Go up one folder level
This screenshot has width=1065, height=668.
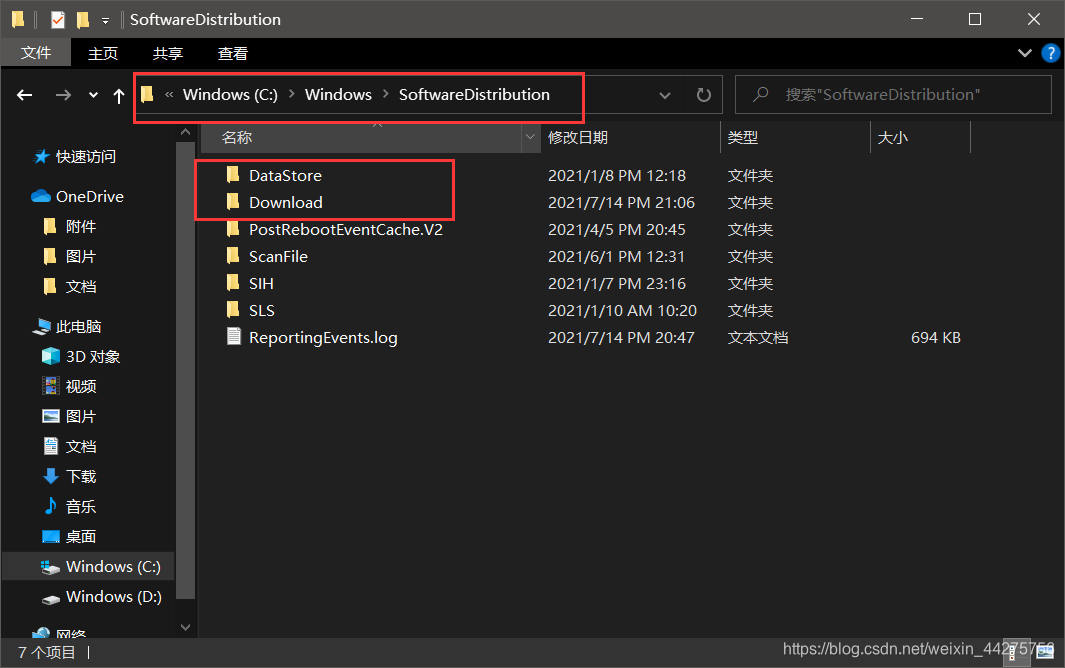point(119,95)
